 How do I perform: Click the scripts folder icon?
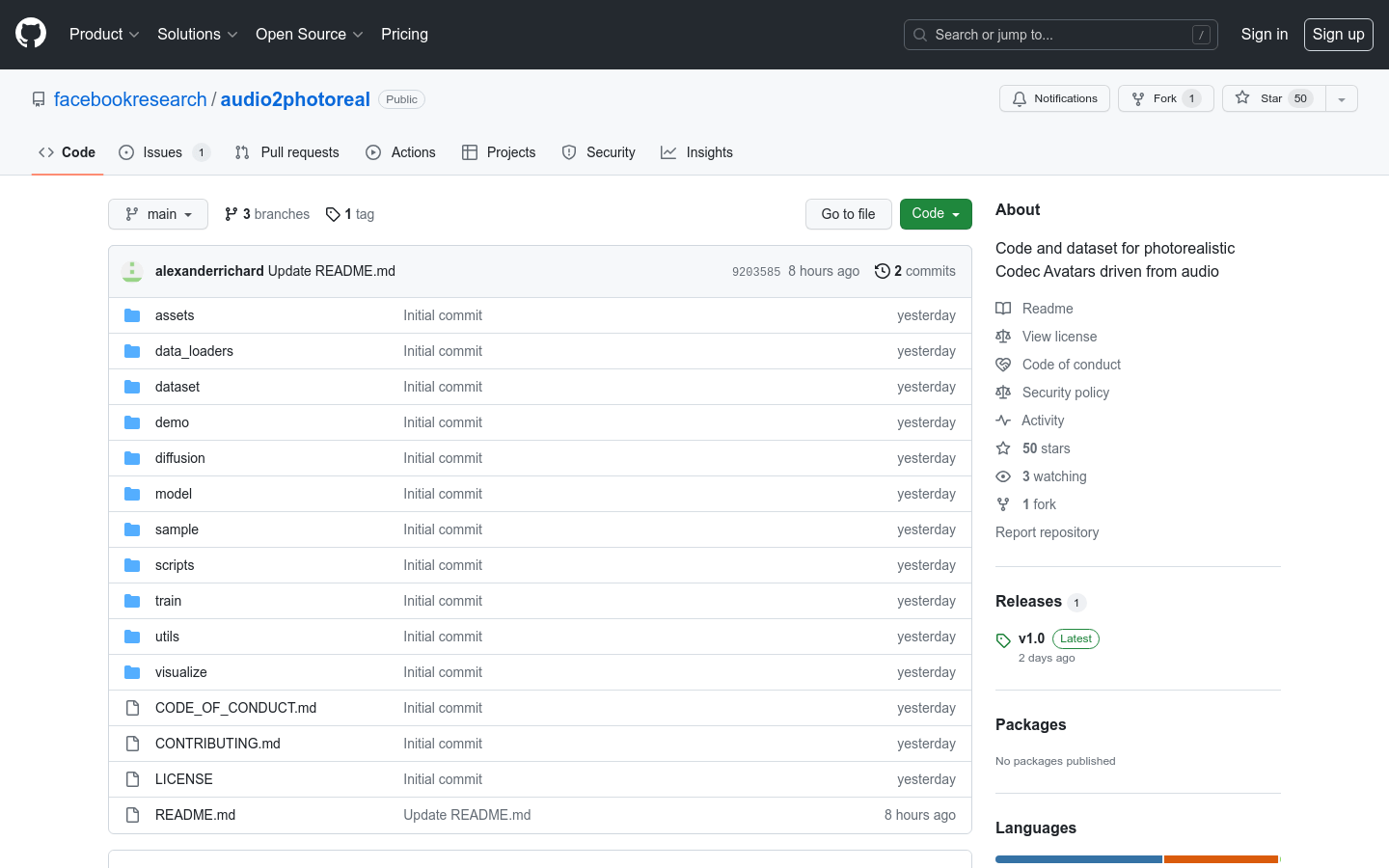click(x=132, y=565)
